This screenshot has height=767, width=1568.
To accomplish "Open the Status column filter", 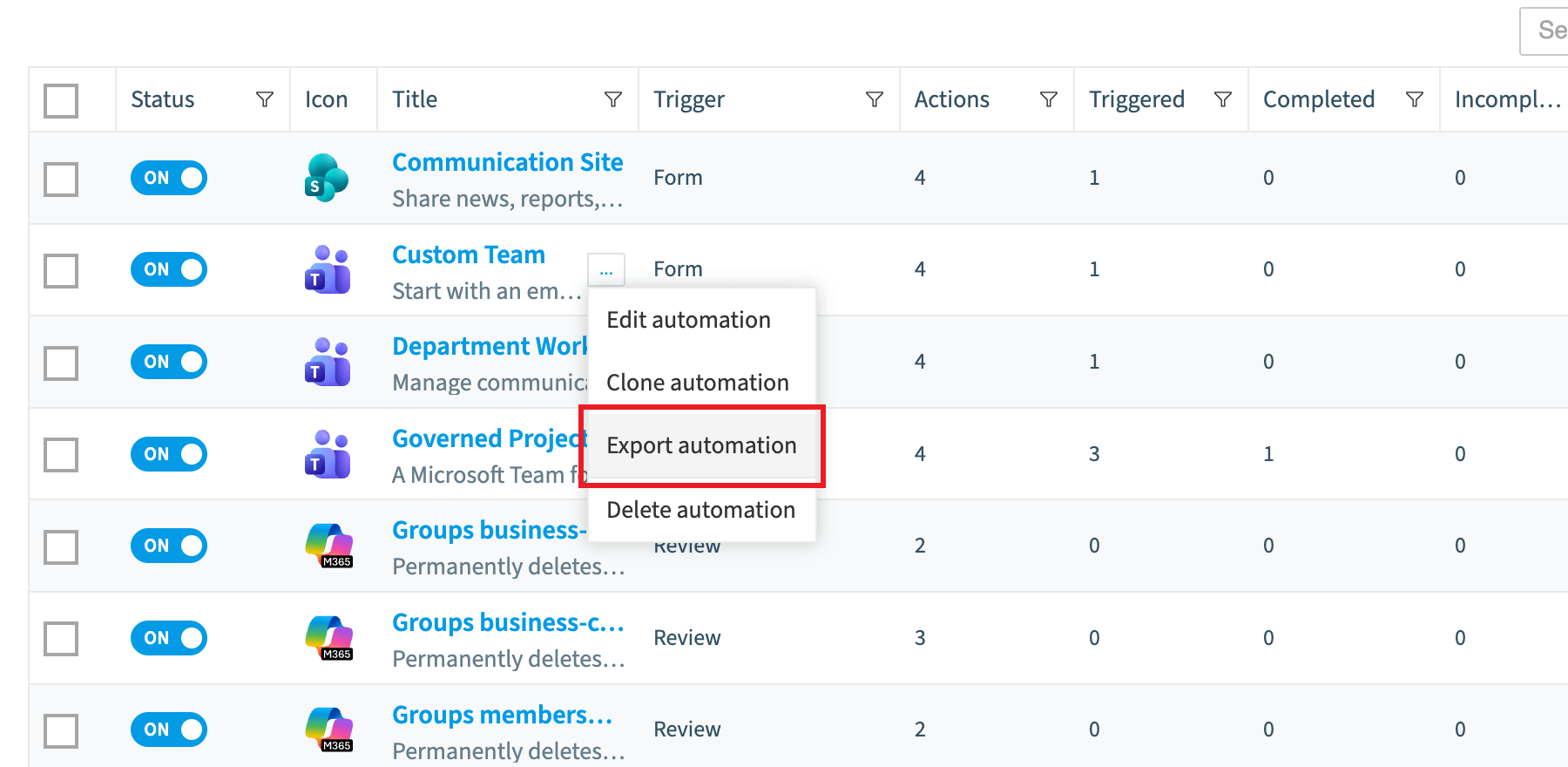I will [265, 99].
